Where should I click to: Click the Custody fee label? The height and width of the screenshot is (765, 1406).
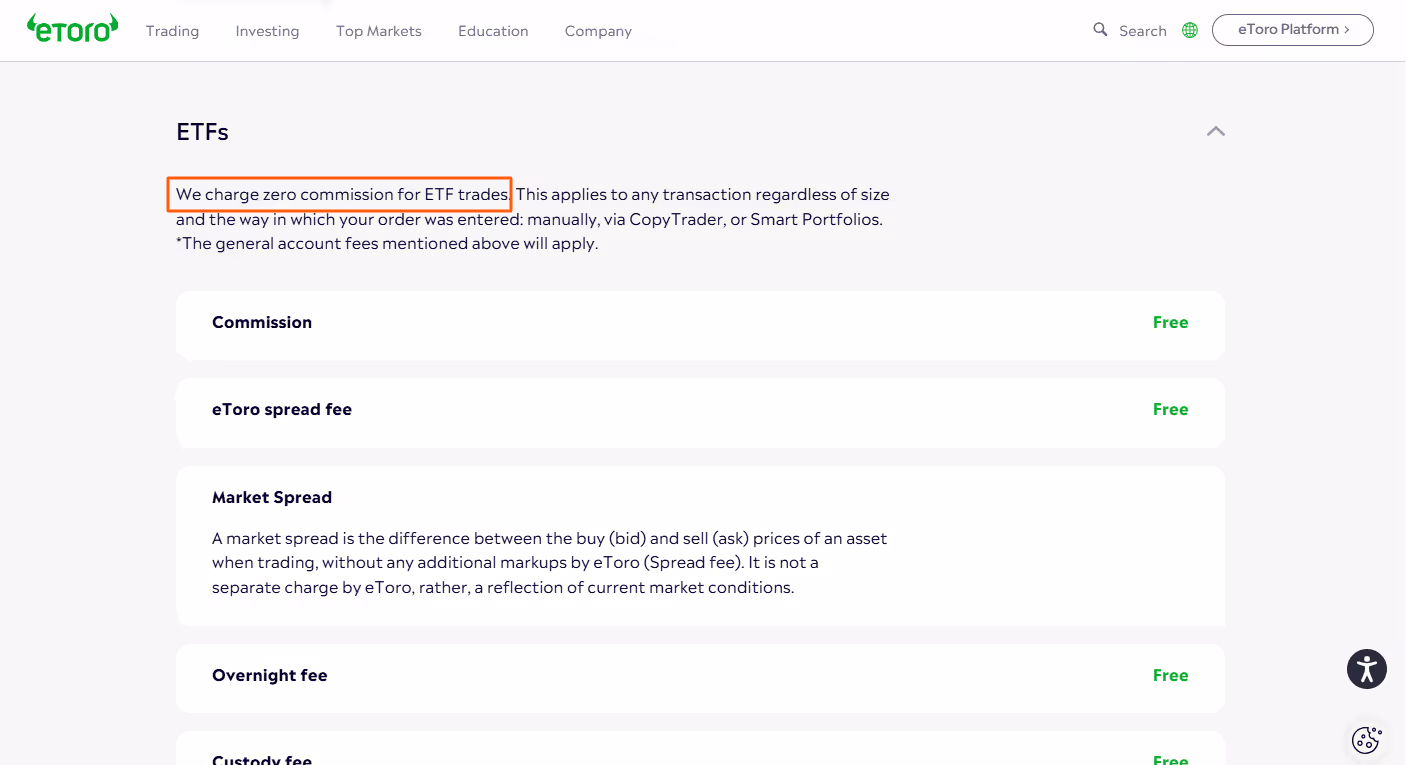(262, 759)
